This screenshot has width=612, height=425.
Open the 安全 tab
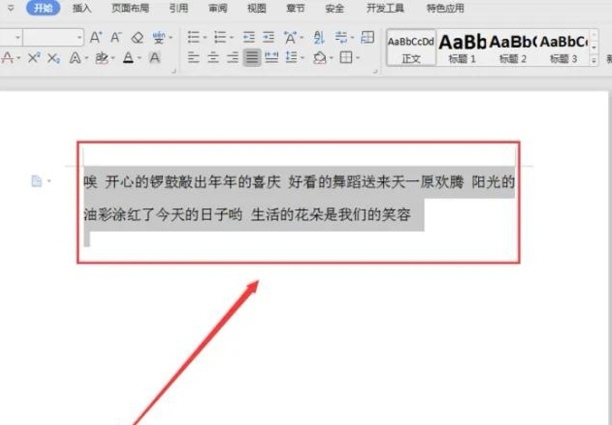tap(334, 8)
